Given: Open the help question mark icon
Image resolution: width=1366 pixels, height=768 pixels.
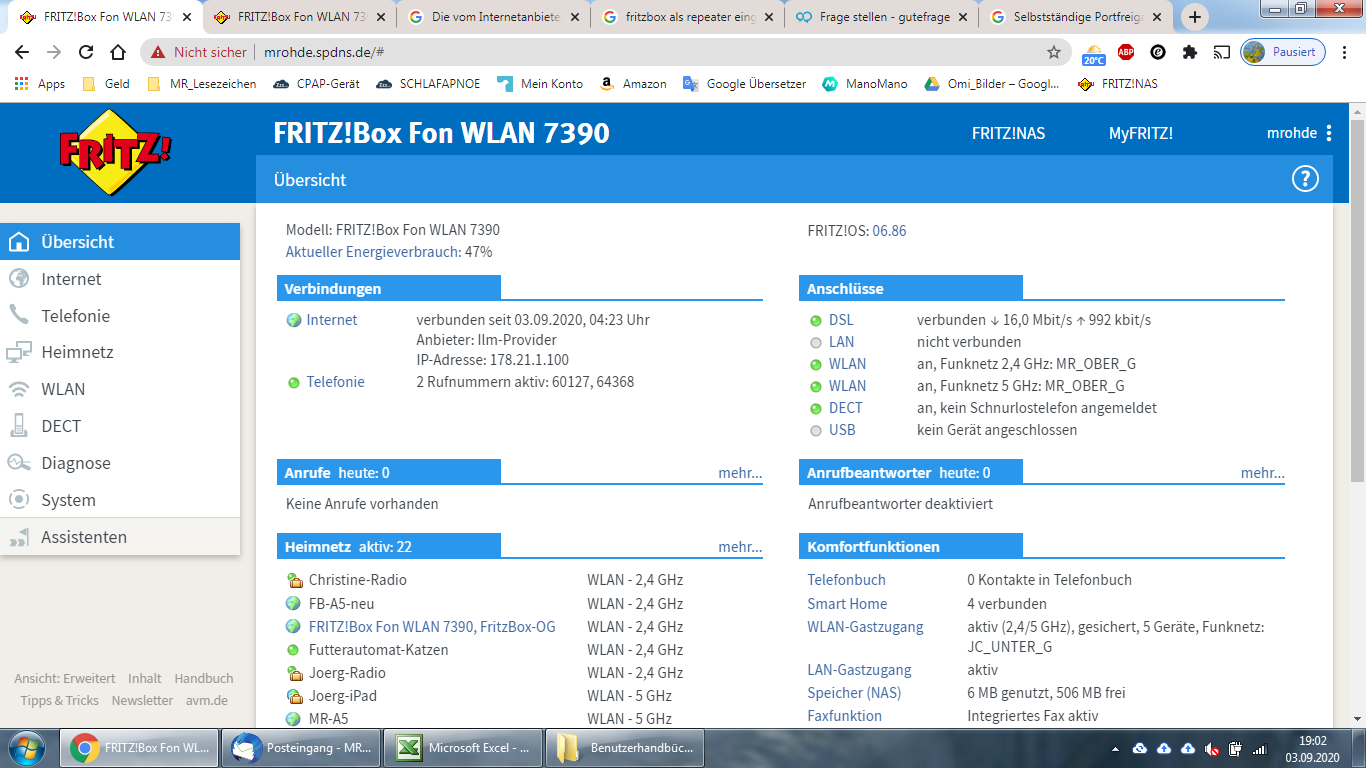Looking at the screenshot, I should click(1305, 179).
